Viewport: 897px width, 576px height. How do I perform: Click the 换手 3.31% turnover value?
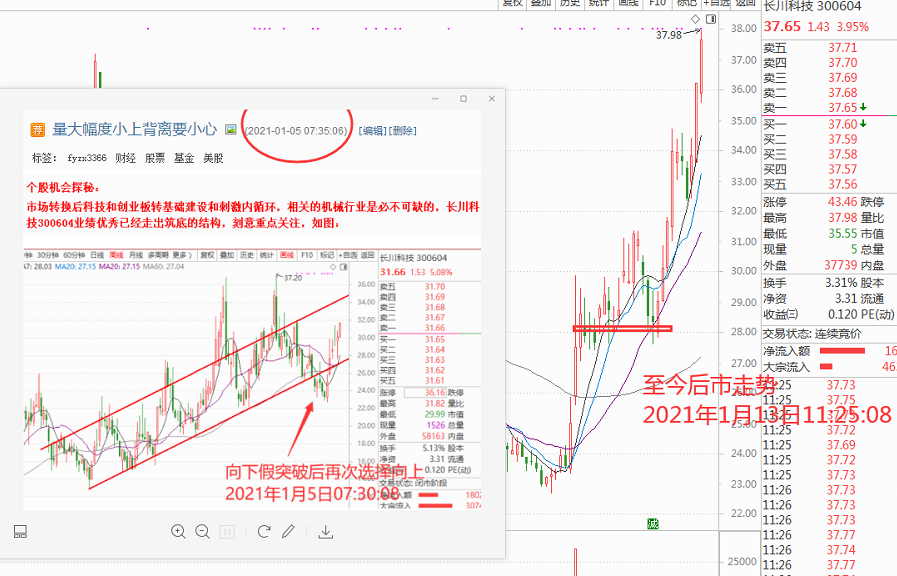[841, 283]
